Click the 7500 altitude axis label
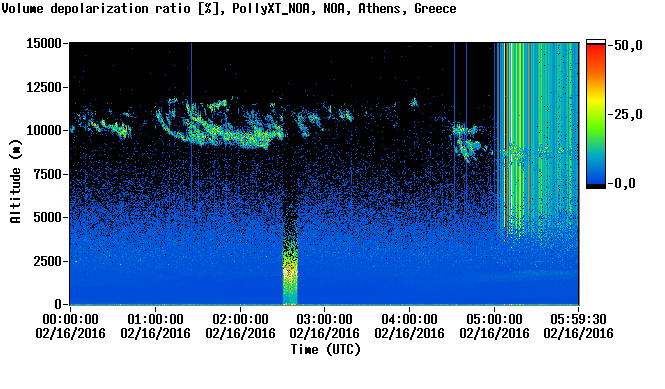This screenshot has height=389, width=665. click(x=47, y=174)
